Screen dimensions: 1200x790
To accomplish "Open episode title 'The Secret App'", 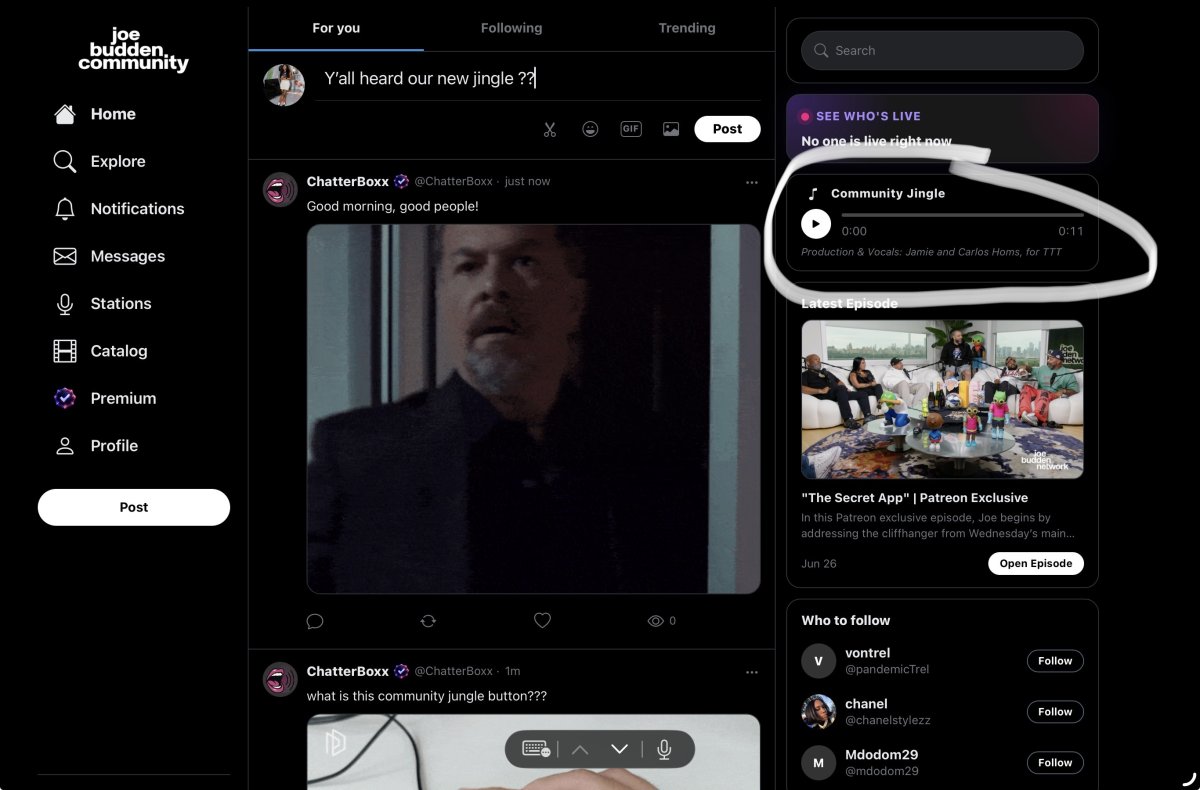I will pyautogui.click(x=914, y=498).
